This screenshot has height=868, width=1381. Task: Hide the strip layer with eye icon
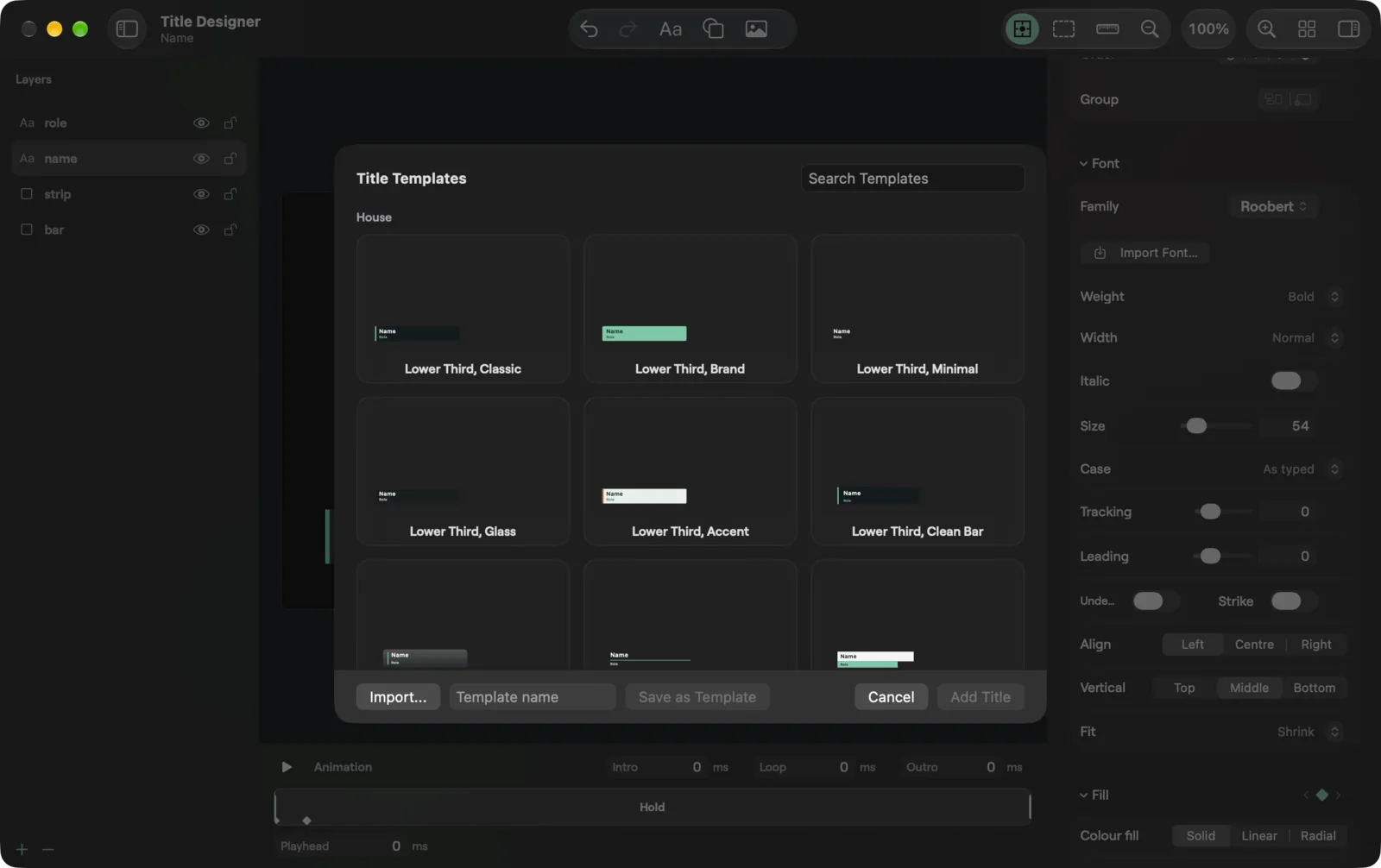point(201,194)
